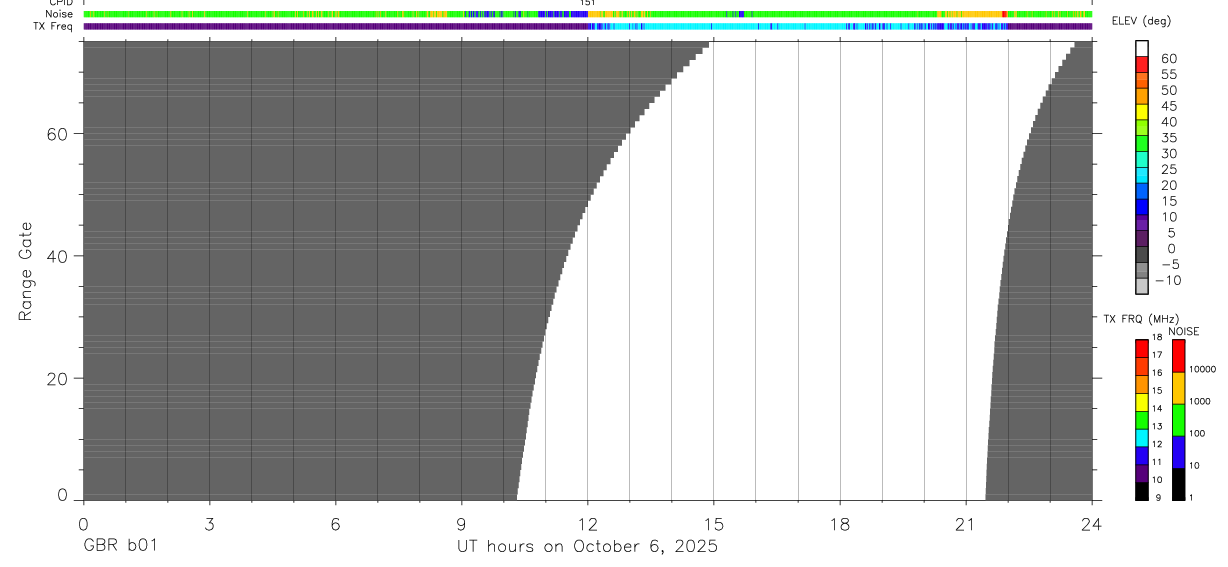Select the white top cap of ELEV color bar
The height and width of the screenshot is (567, 1228).
point(1142,48)
